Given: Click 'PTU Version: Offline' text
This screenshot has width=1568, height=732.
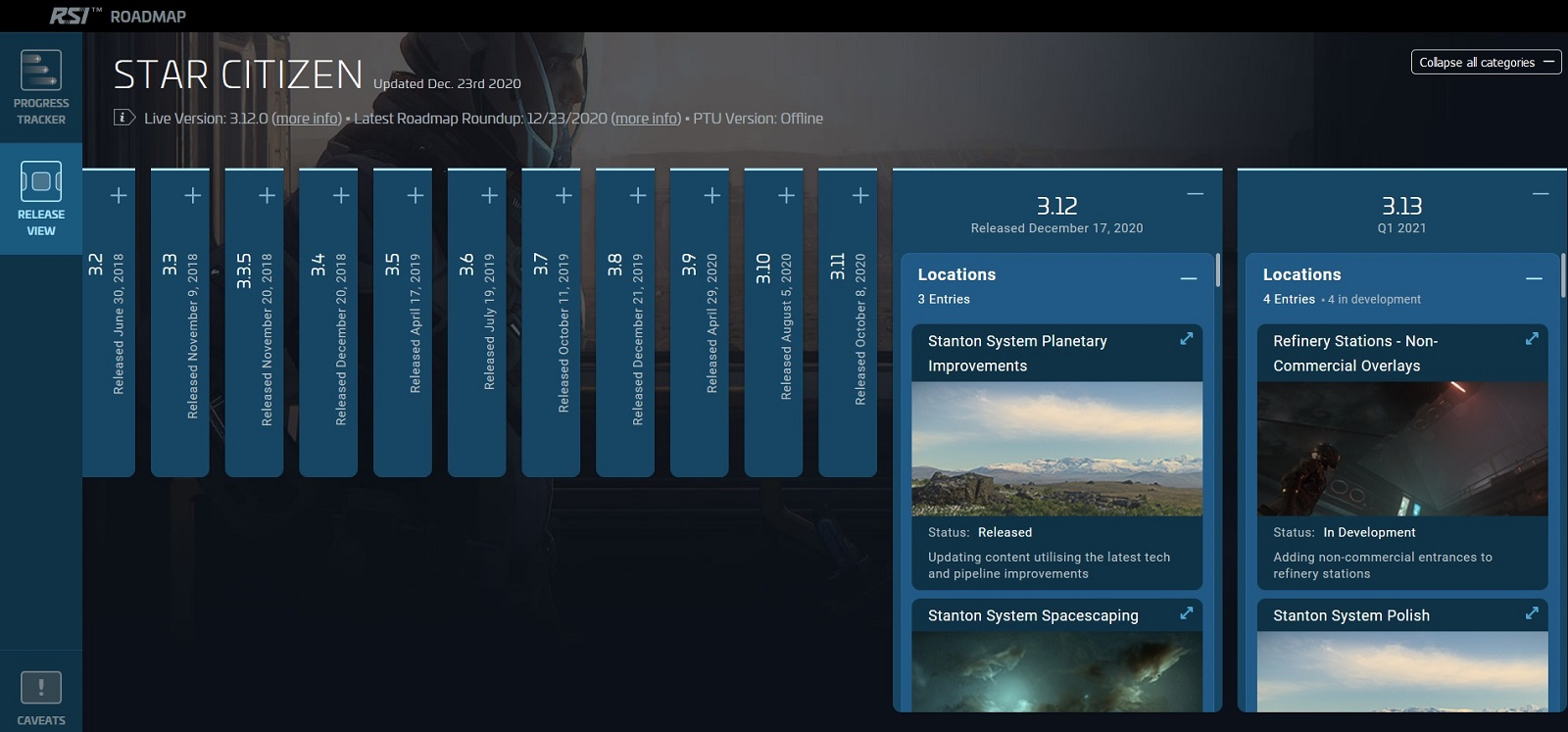Looking at the screenshot, I should (758, 119).
